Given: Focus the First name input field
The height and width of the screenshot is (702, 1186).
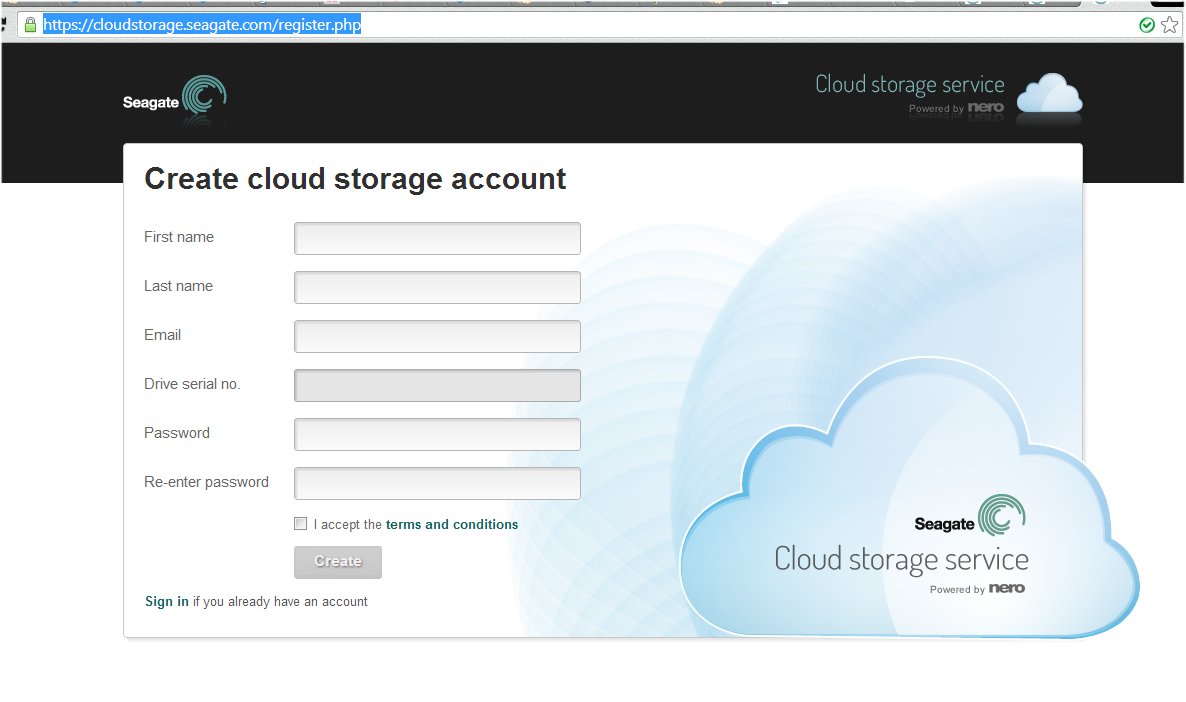Looking at the screenshot, I should [x=437, y=238].
